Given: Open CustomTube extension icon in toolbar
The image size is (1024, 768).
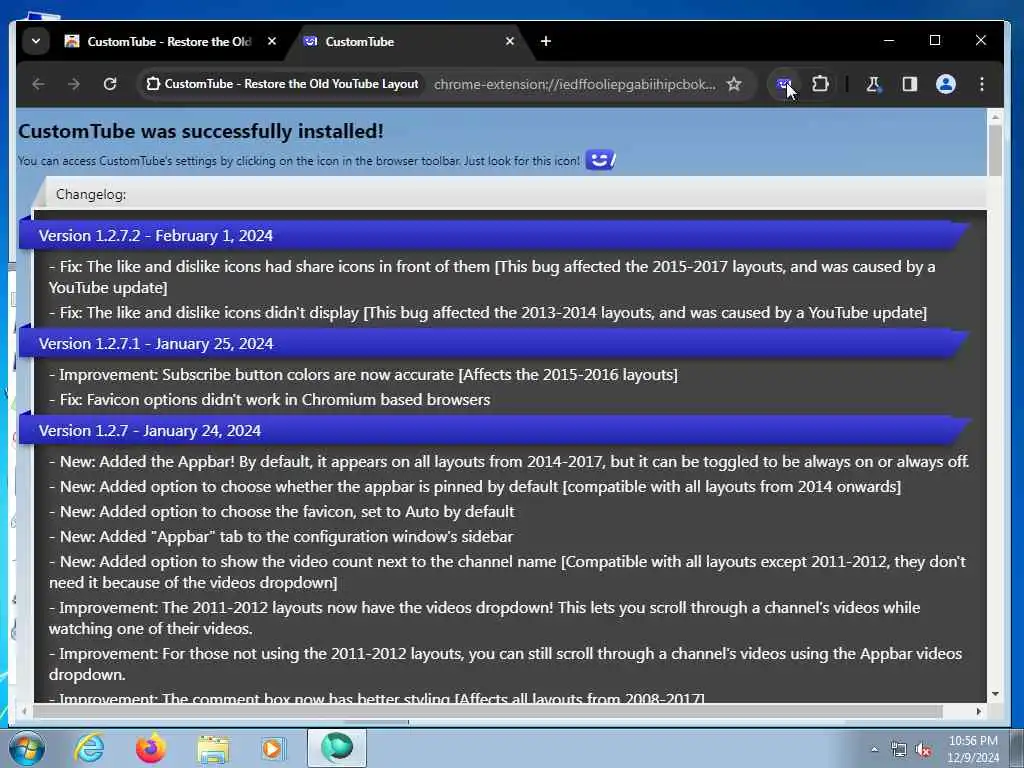Looking at the screenshot, I should pyautogui.click(x=784, y=84).
